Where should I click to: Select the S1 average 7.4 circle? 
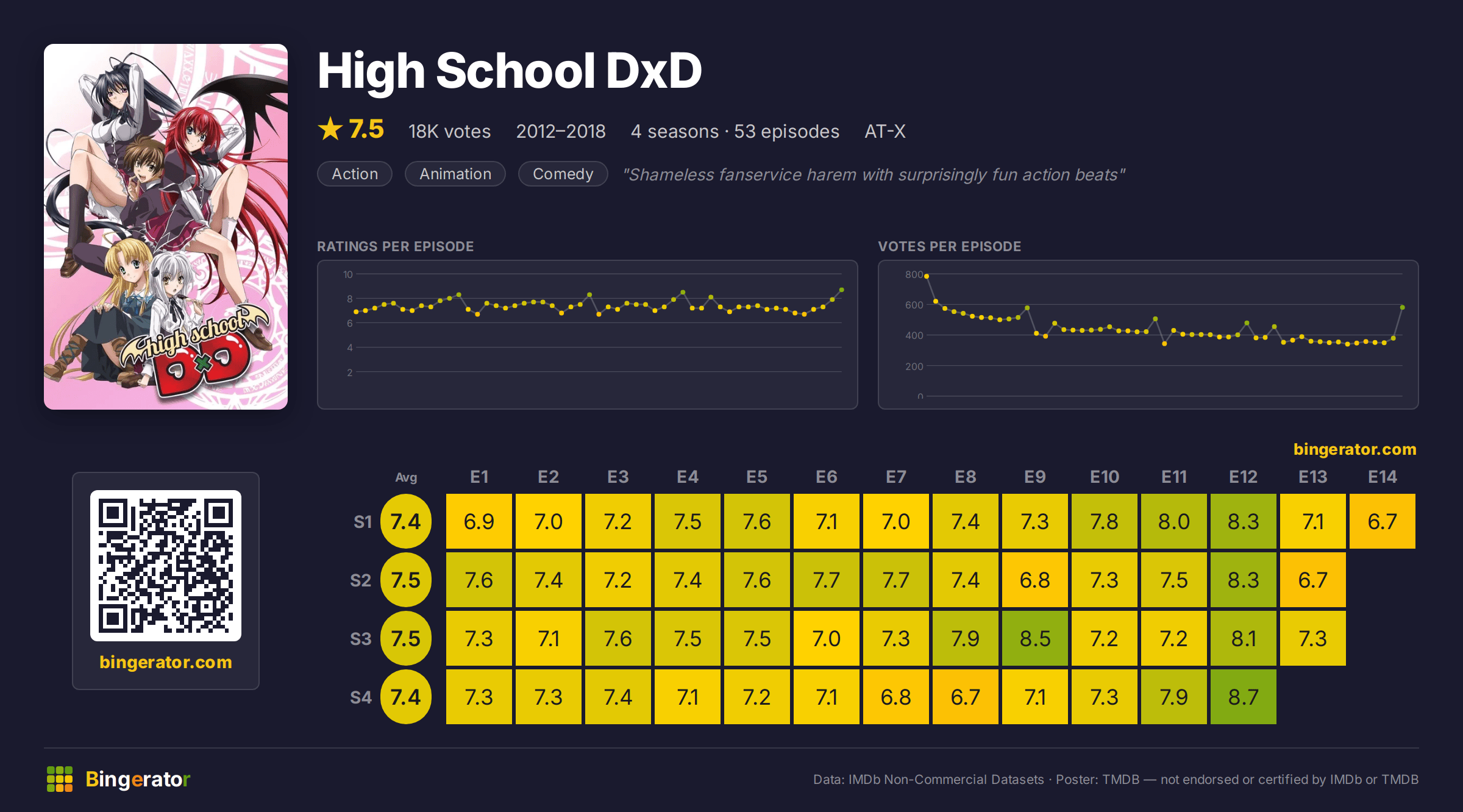pos(406,521)
